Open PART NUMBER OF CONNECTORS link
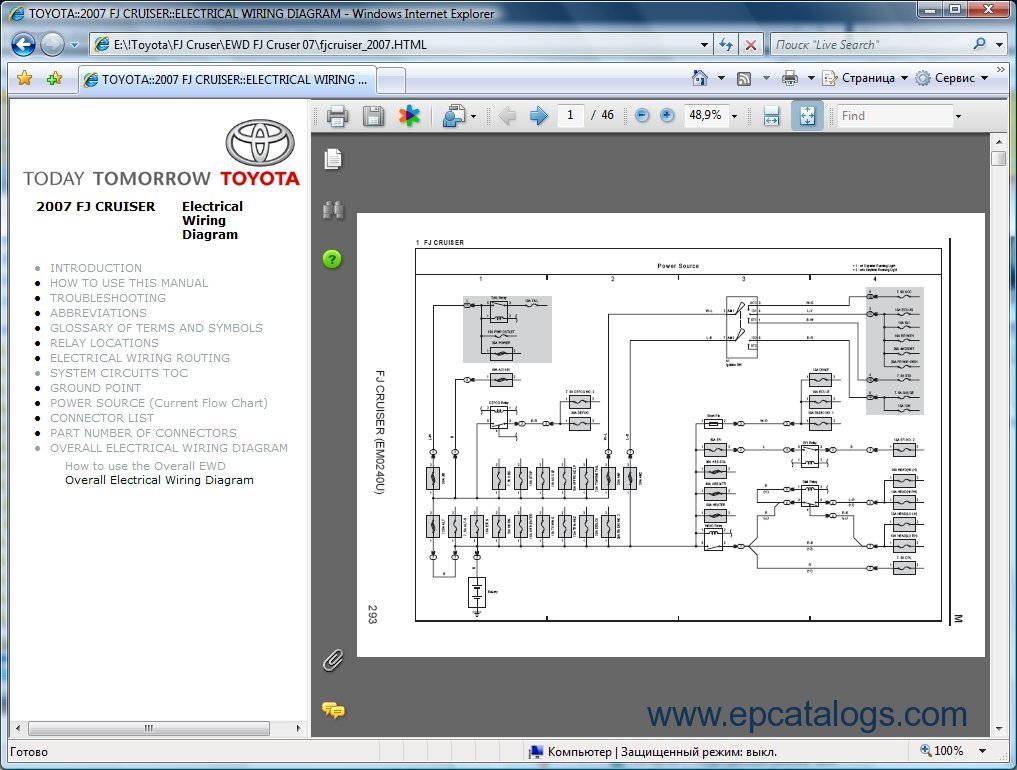Image resolution: width=1017 pixels, height=770 pixels. (143, 433)
